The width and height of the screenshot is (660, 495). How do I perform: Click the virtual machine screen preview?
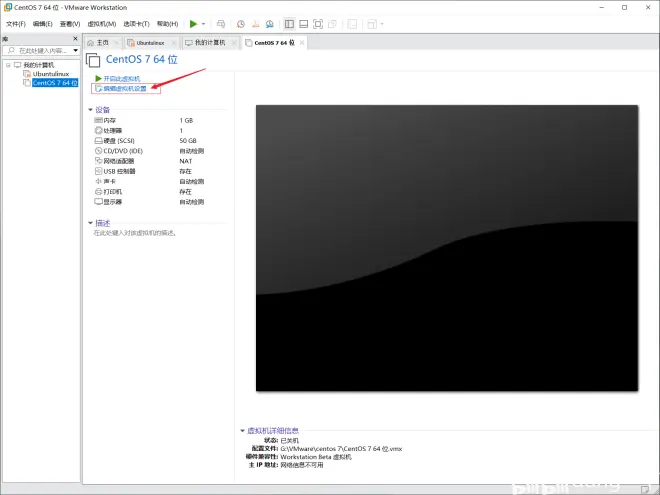(x=447, y=248)
